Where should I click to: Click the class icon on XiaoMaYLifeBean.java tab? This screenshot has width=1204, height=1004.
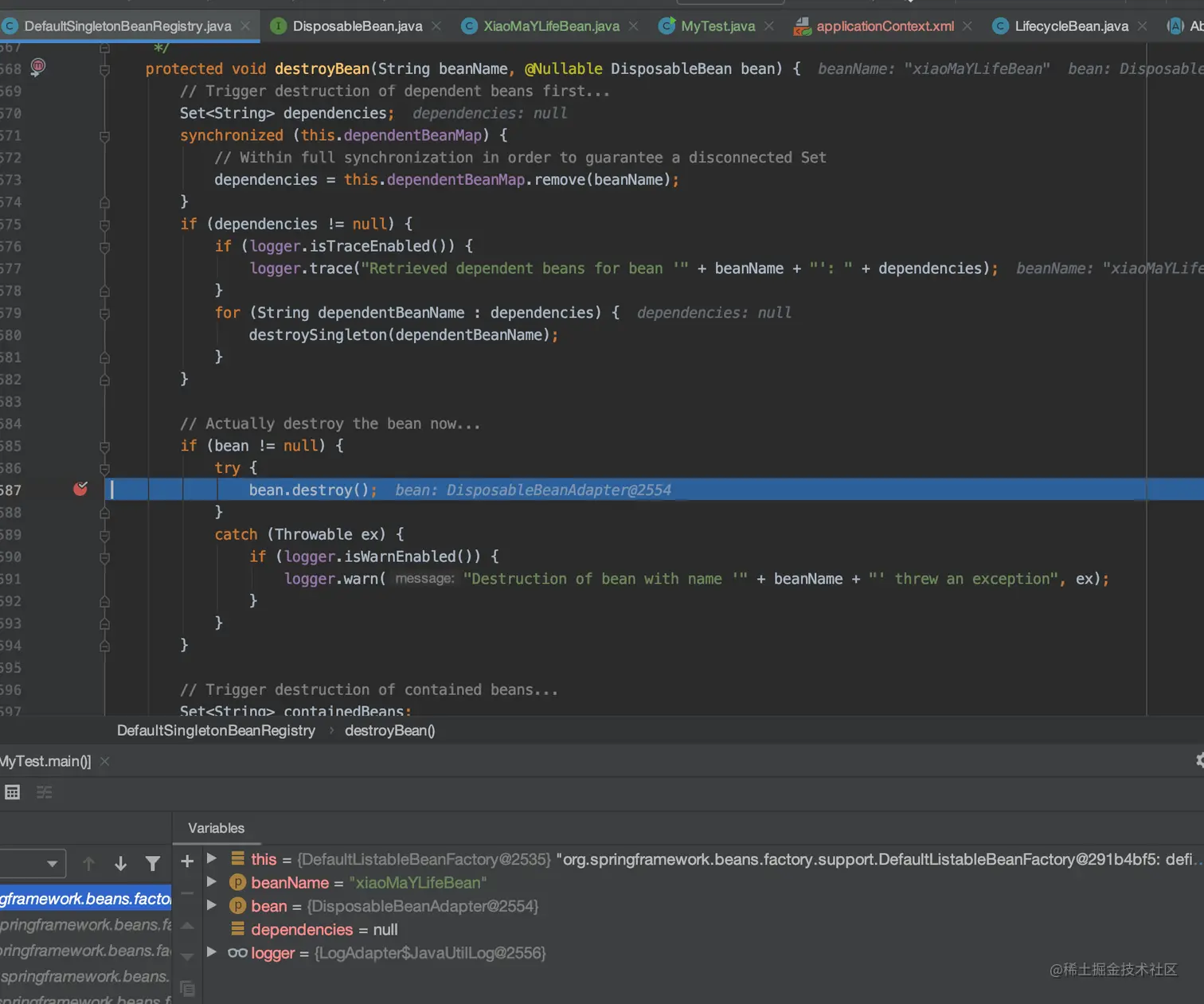(x=469, y=26)
